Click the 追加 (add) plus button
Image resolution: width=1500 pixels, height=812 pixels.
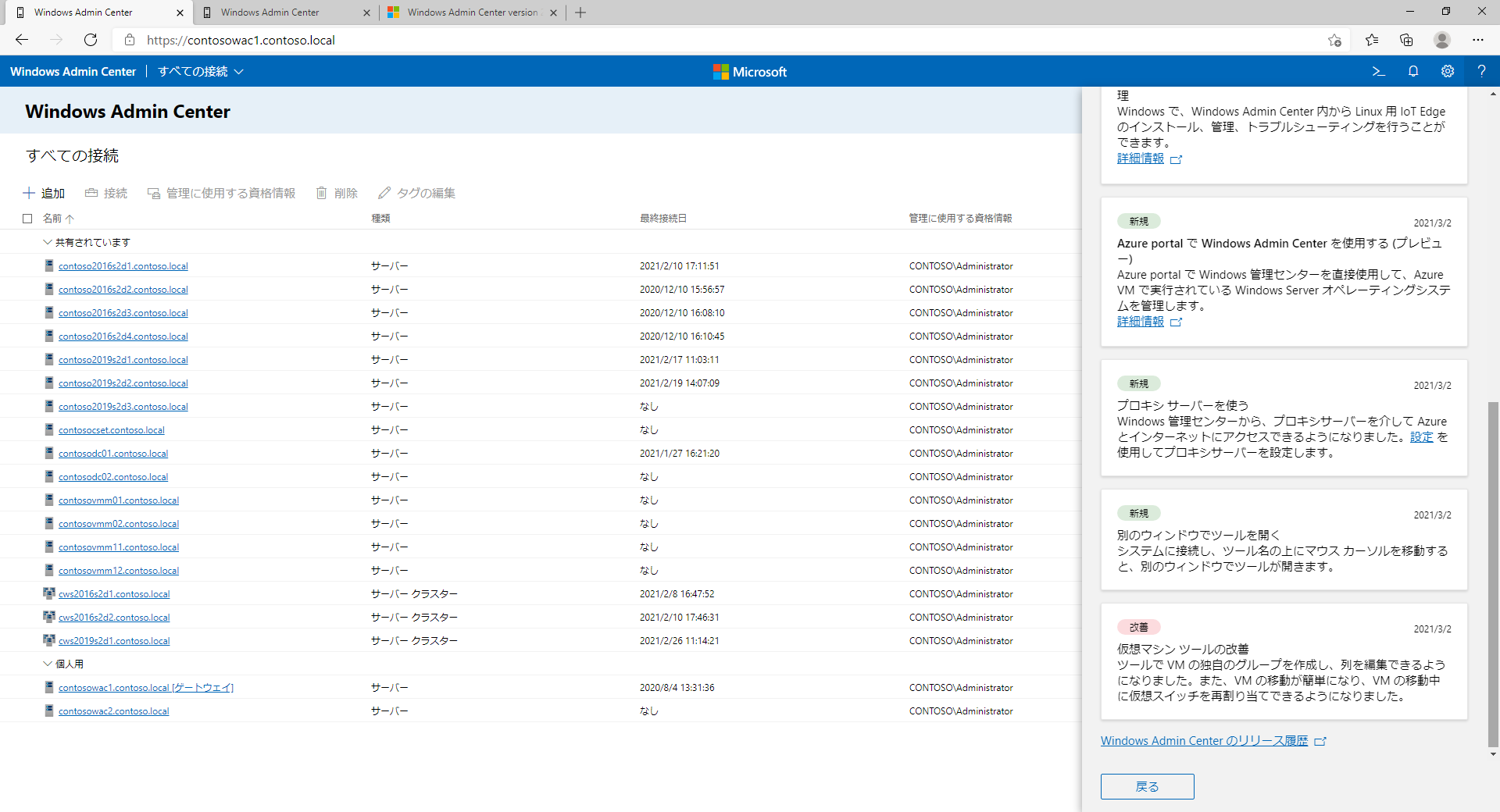(44, 193)
